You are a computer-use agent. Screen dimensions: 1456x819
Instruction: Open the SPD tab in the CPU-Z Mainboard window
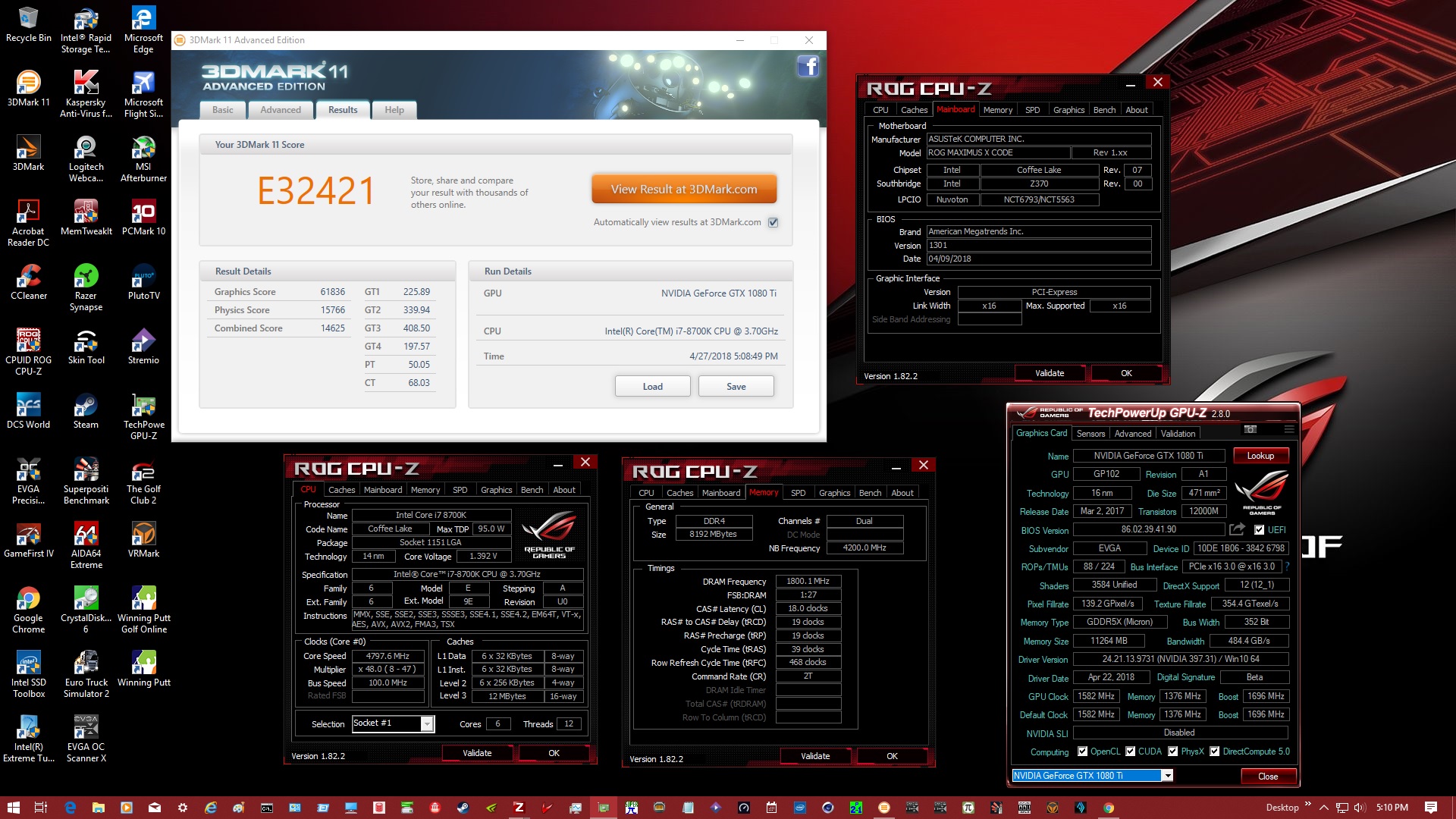[x=1032, y=110]
